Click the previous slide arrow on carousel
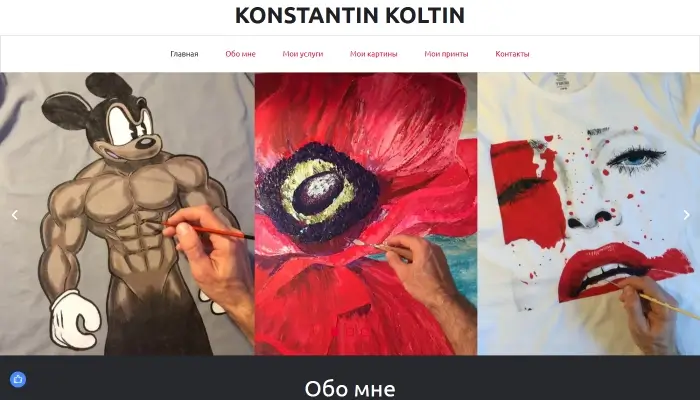Viewport: 700px width, 400px height. [x=15, y=215]
